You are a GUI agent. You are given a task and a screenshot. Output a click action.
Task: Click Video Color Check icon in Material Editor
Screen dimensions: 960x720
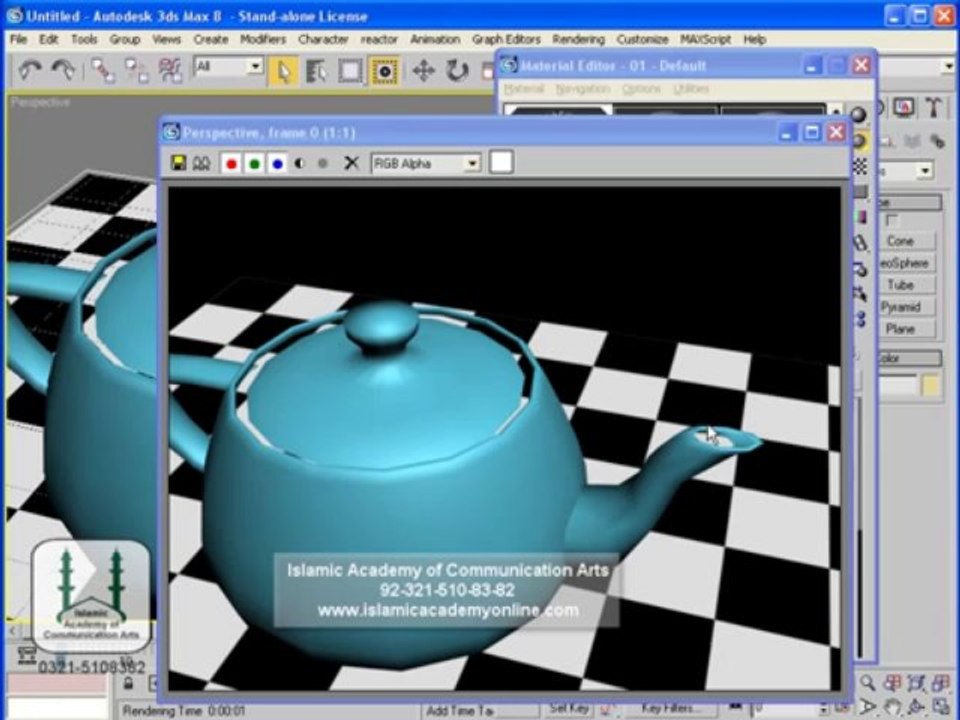point(860,217)
